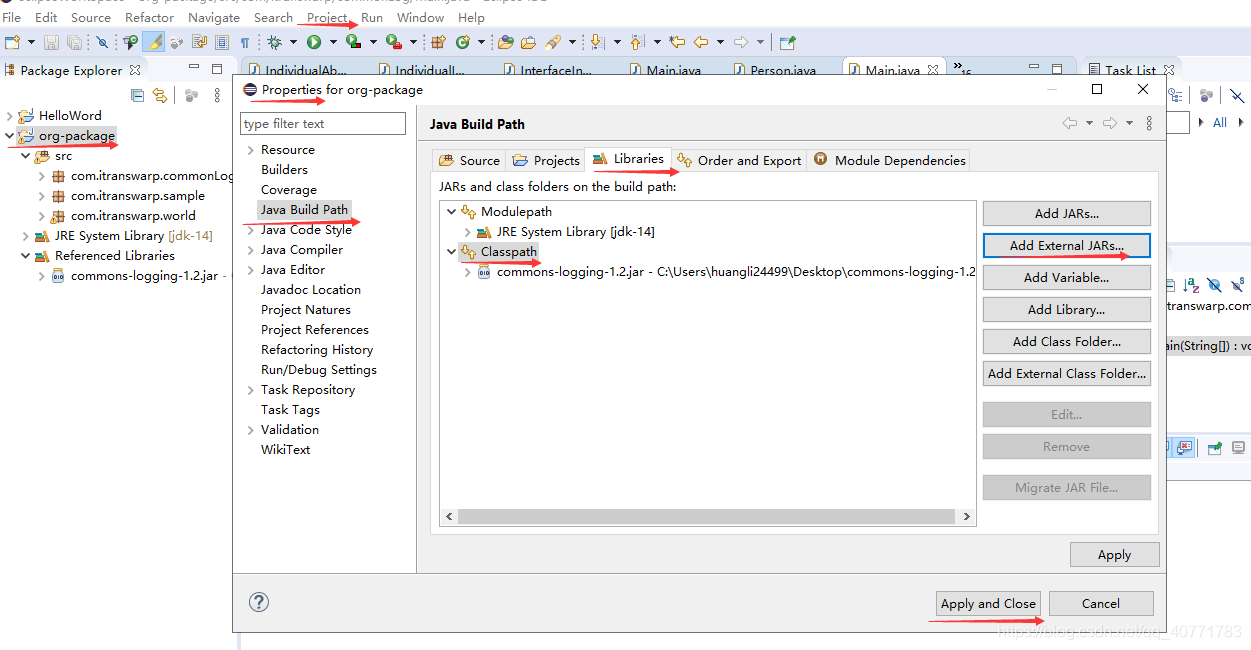The image size is (1251, 650).
Task: Click the Apply button
Action: (x=1114, y=555)
